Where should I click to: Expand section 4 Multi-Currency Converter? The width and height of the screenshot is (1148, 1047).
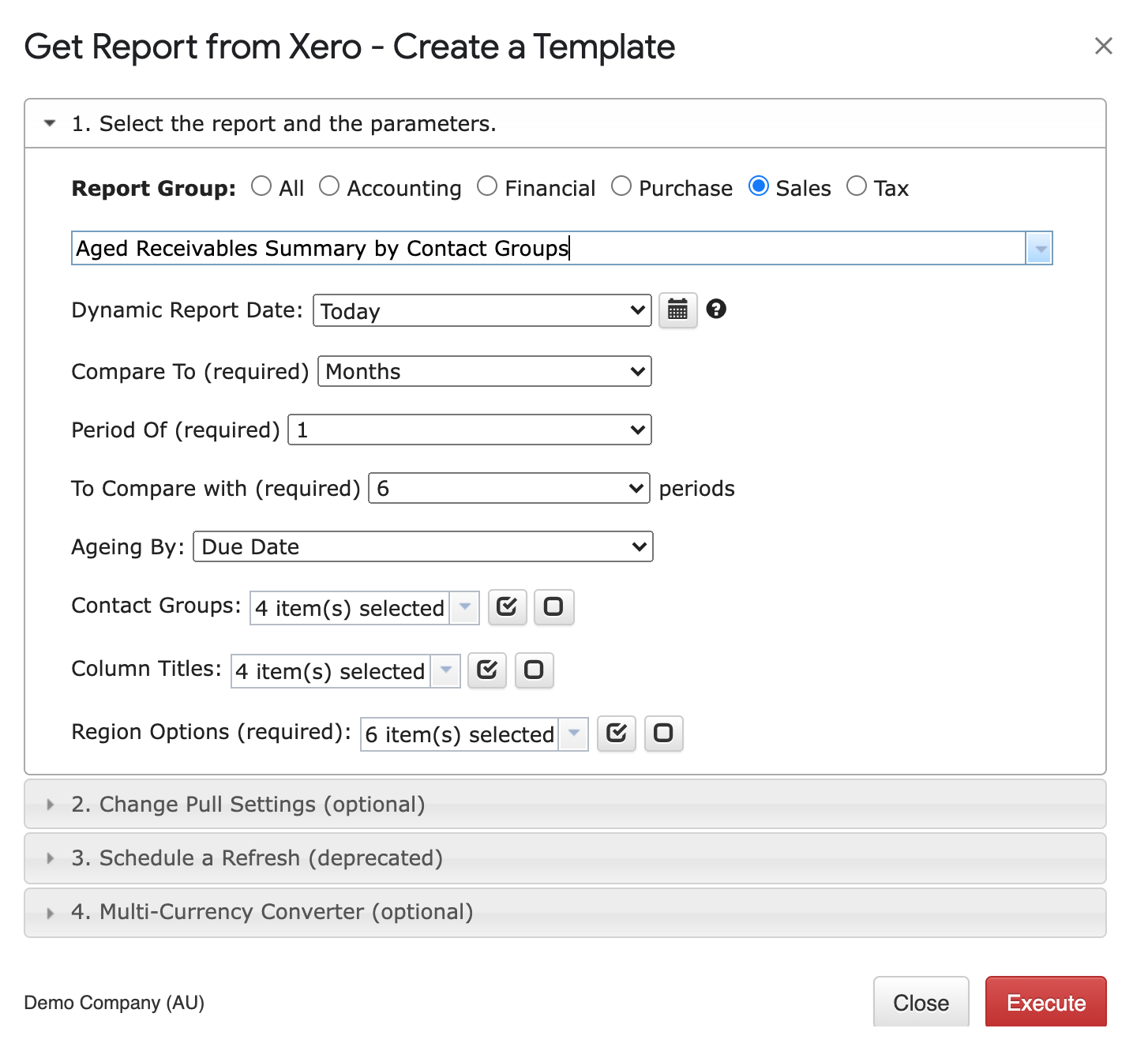(x=565, y=912)
